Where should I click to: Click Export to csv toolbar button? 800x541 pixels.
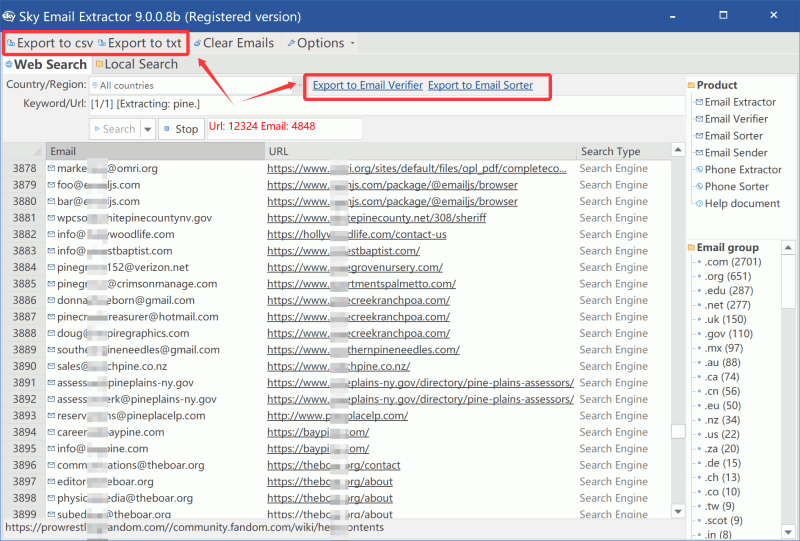click(x=50, y=43)
